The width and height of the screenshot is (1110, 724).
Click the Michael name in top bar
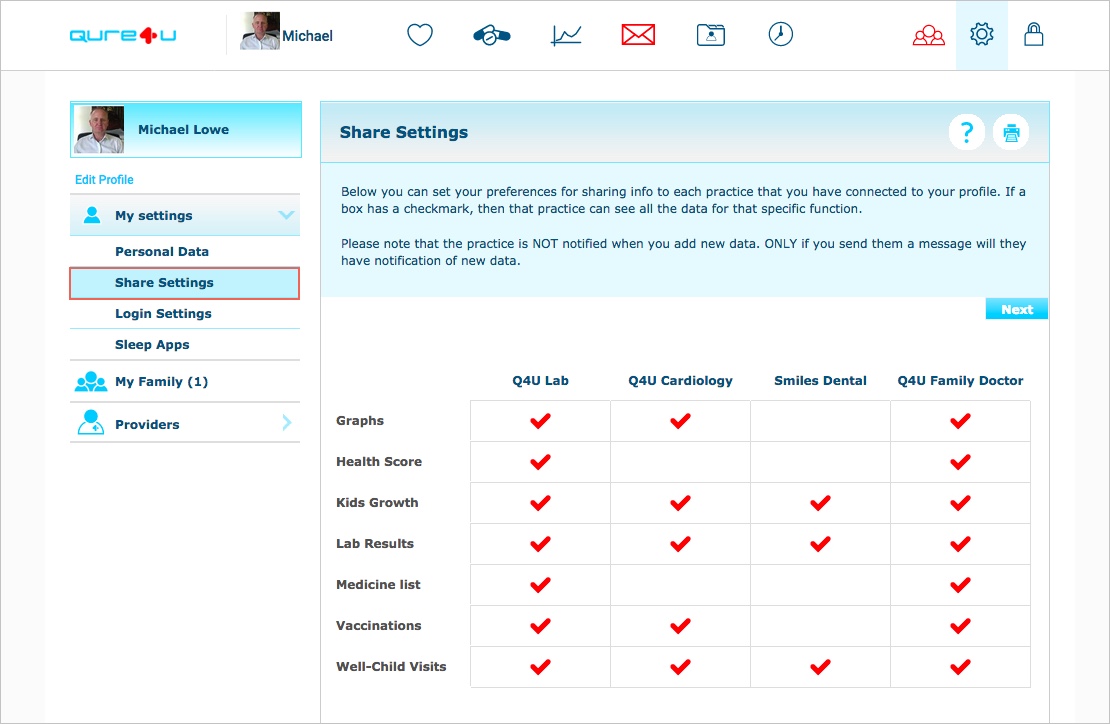coord(307,36)
